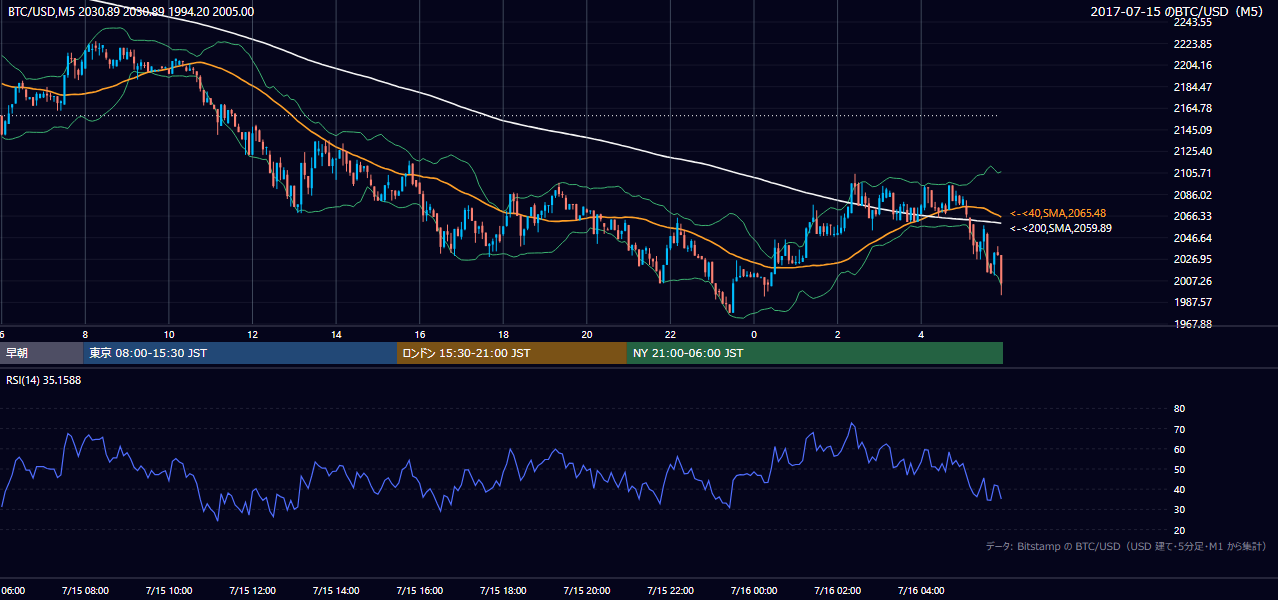Click the BTC/USD,M5 OHLC title text
This screenshot has height=600, width=1278.
coord(130,12)
